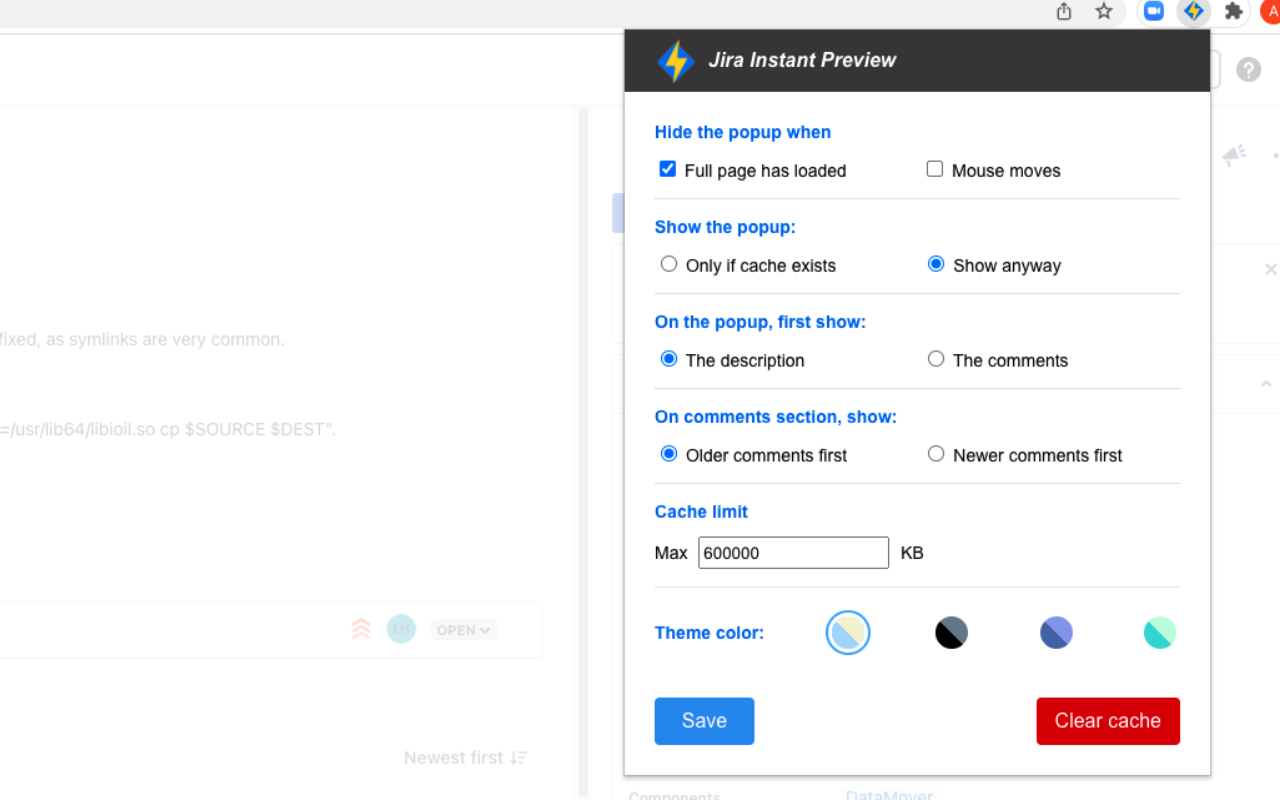Pick the black-gray theme color
1280x800 pixels.
coord(951,633)
